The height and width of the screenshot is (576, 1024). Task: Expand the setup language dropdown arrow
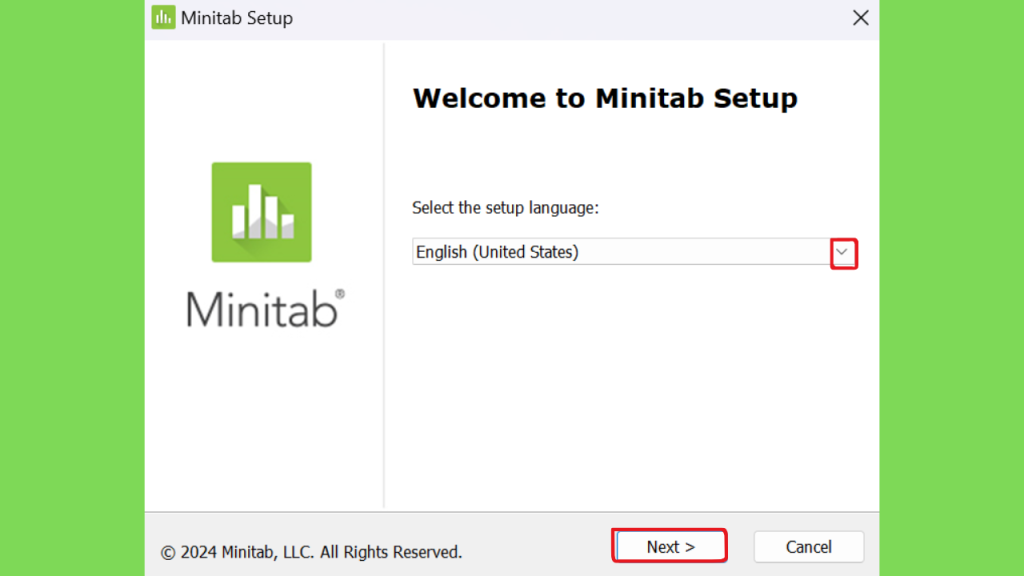[842, 253]
